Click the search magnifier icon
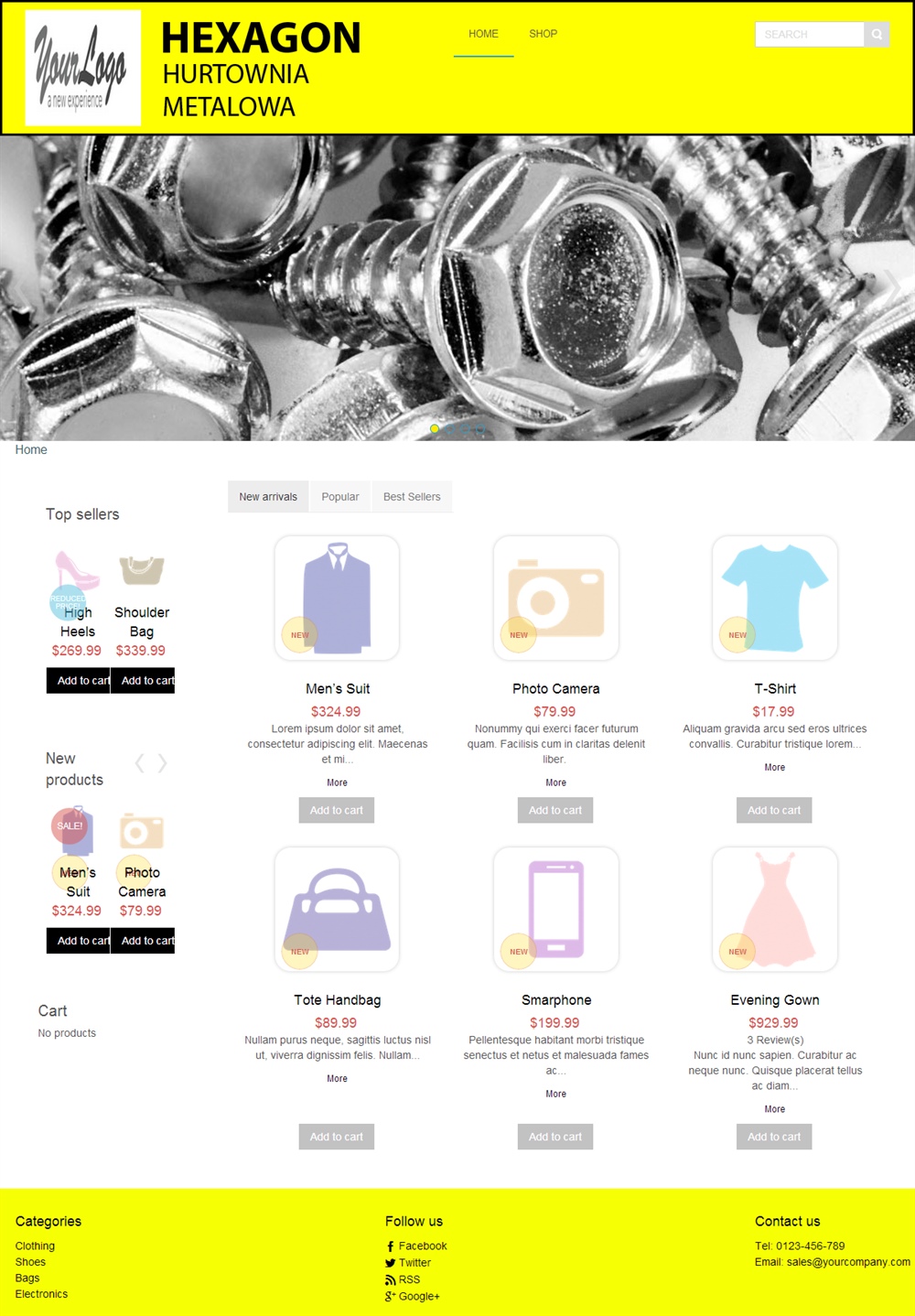The height and width of the screenshot is (1316, 915). coord(877,35)
